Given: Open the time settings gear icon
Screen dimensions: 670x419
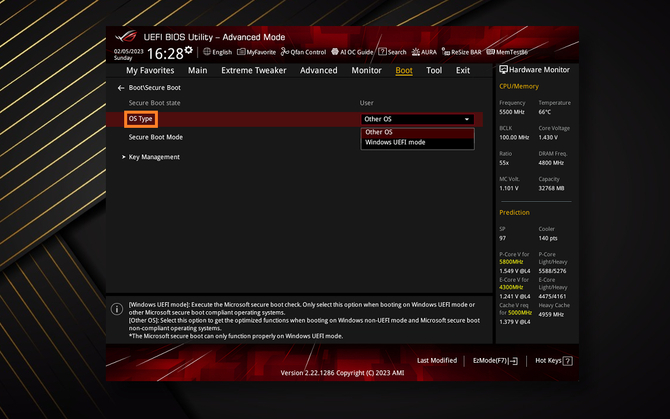Looking at the screenshot, I should point(188,51).
